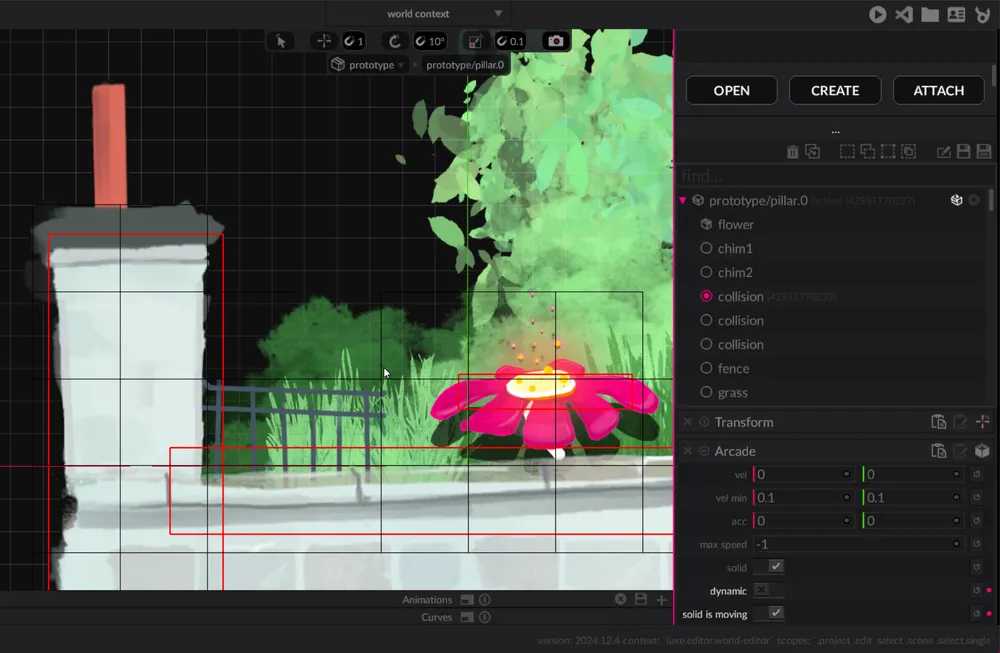Open the world context dropdown
1000x653 pixels.
coord(418,14)
